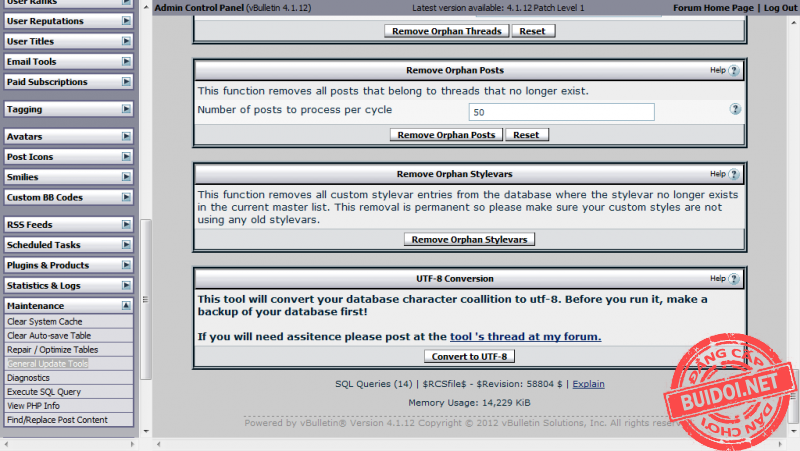Expand the Email Tools menu arrow

click(x=126, y=62)
